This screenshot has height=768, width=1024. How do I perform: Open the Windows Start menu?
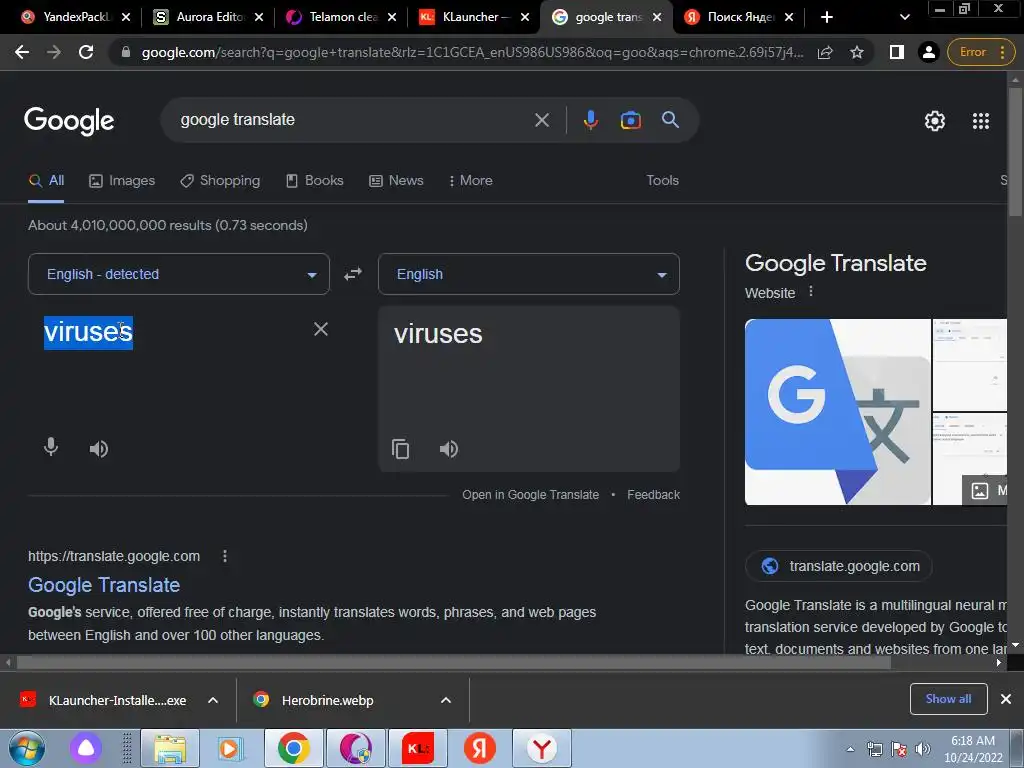coord(26,748)
